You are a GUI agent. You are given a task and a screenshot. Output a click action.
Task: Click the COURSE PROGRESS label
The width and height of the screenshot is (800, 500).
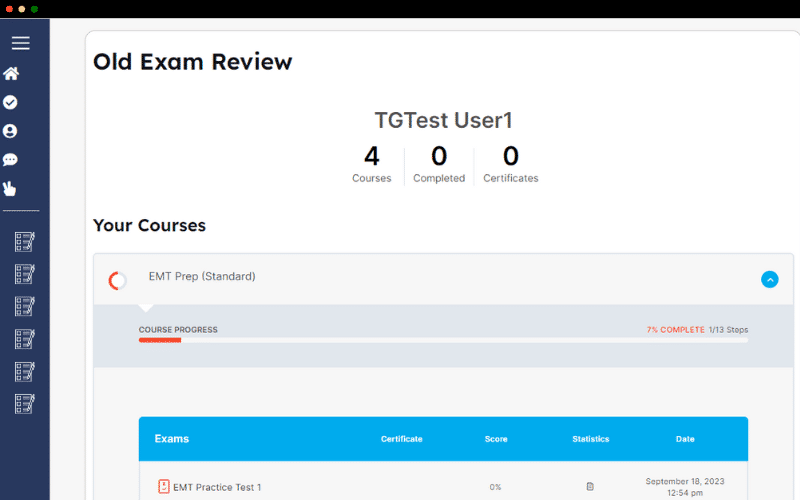(178, 330)
